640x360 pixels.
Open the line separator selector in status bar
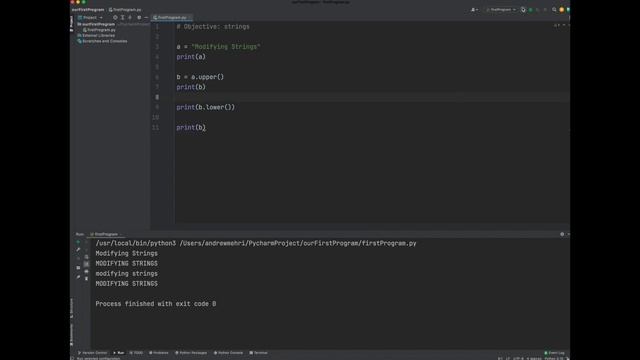(x=508, y=358)
